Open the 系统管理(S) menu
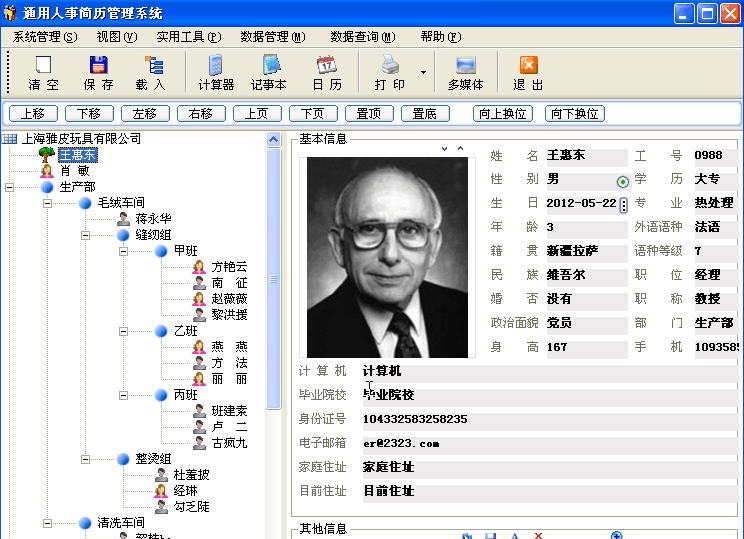Screen dimensions: 744x539 pyautogui.click(x=45, y=37)
